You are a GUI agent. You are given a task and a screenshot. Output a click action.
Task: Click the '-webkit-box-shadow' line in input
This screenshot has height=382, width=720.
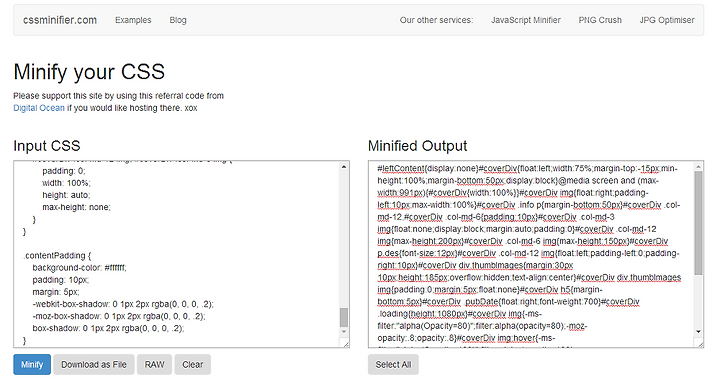point(123,304)
